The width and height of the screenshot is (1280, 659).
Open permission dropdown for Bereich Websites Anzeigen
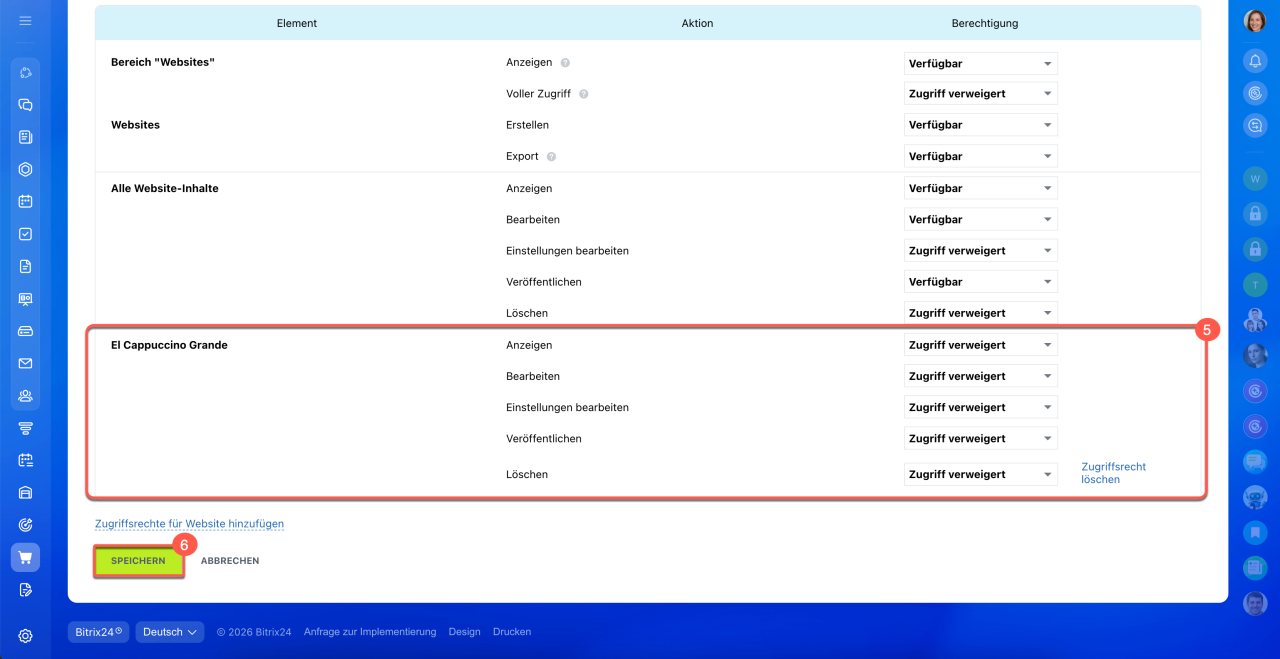980,63
